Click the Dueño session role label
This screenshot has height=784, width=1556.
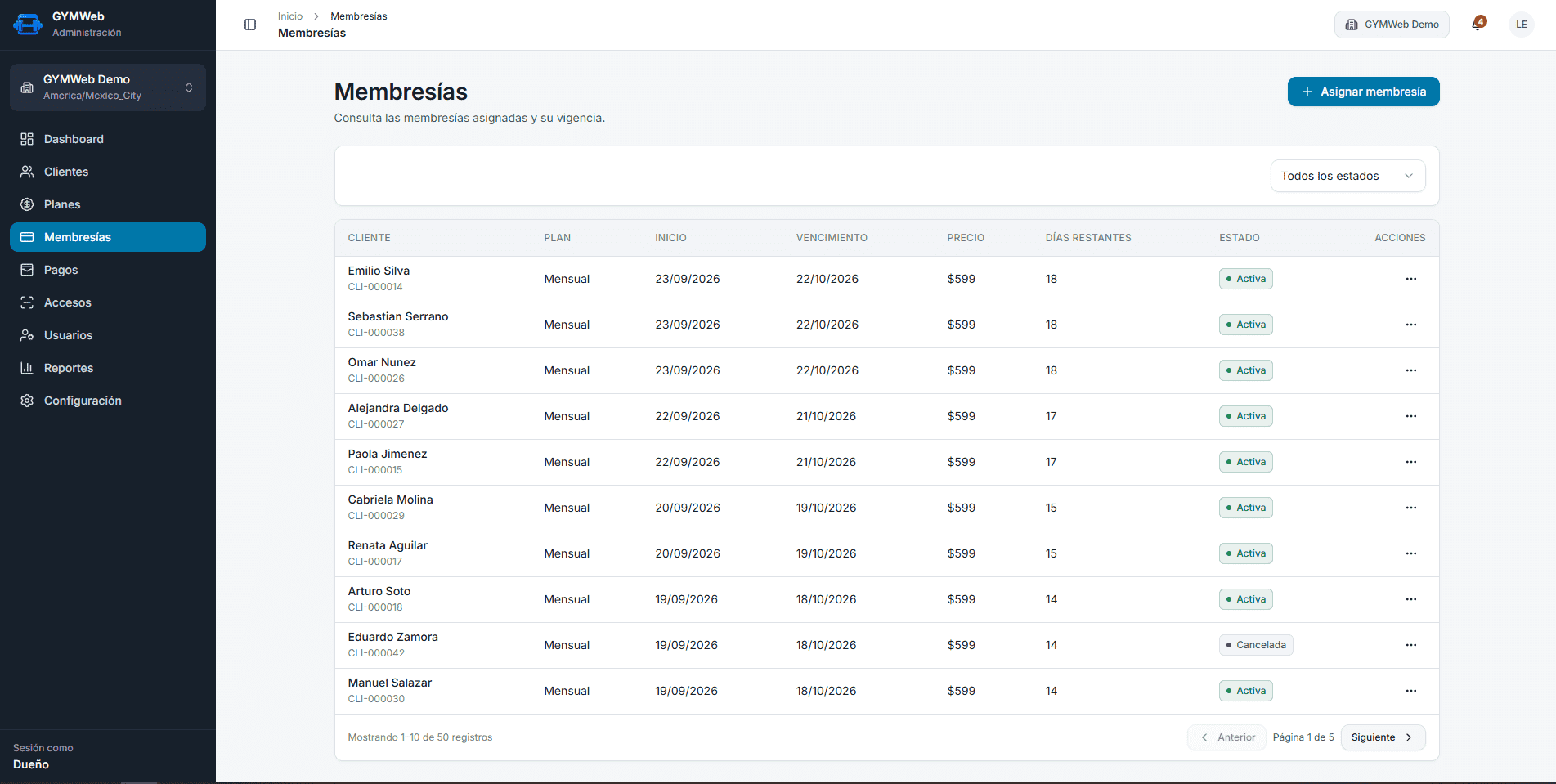point(31,764)
